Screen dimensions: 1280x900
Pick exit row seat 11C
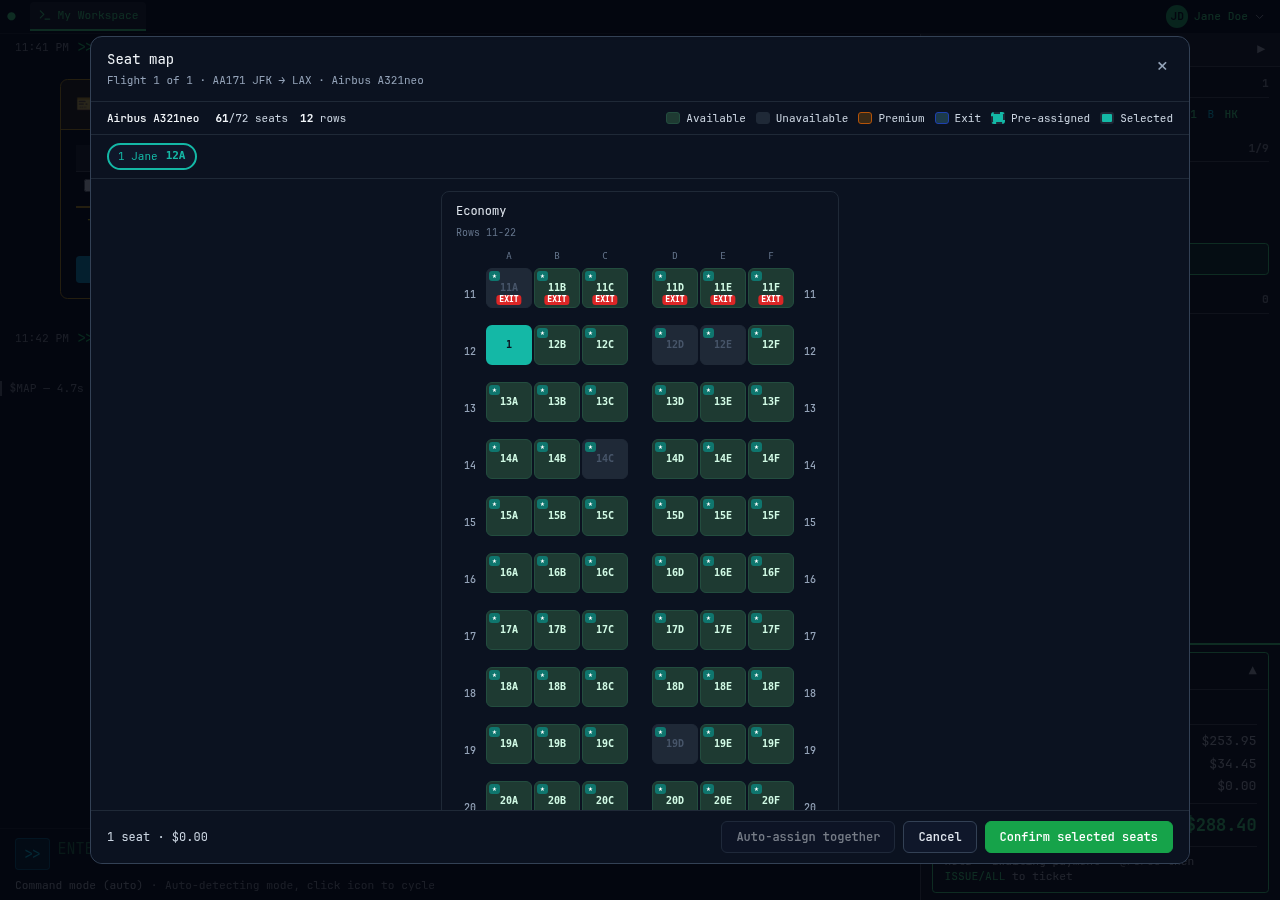pyautogui.click(x=605, y=288)
